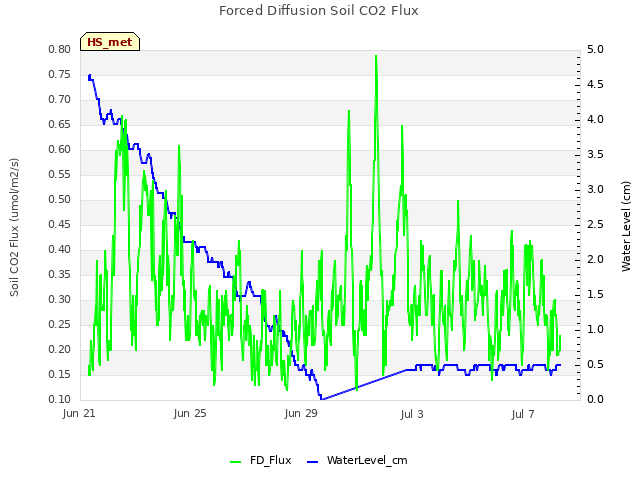The image size is (640, 480).
Task: Click the 1.0 right axis value
Action: coord(595,329)
